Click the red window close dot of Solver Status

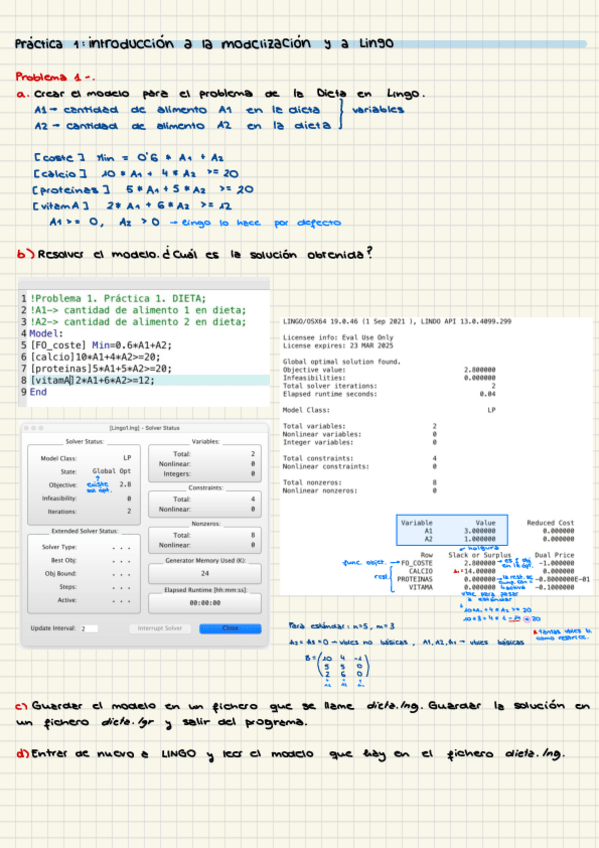pyautogui.click(x=26, y=428)
